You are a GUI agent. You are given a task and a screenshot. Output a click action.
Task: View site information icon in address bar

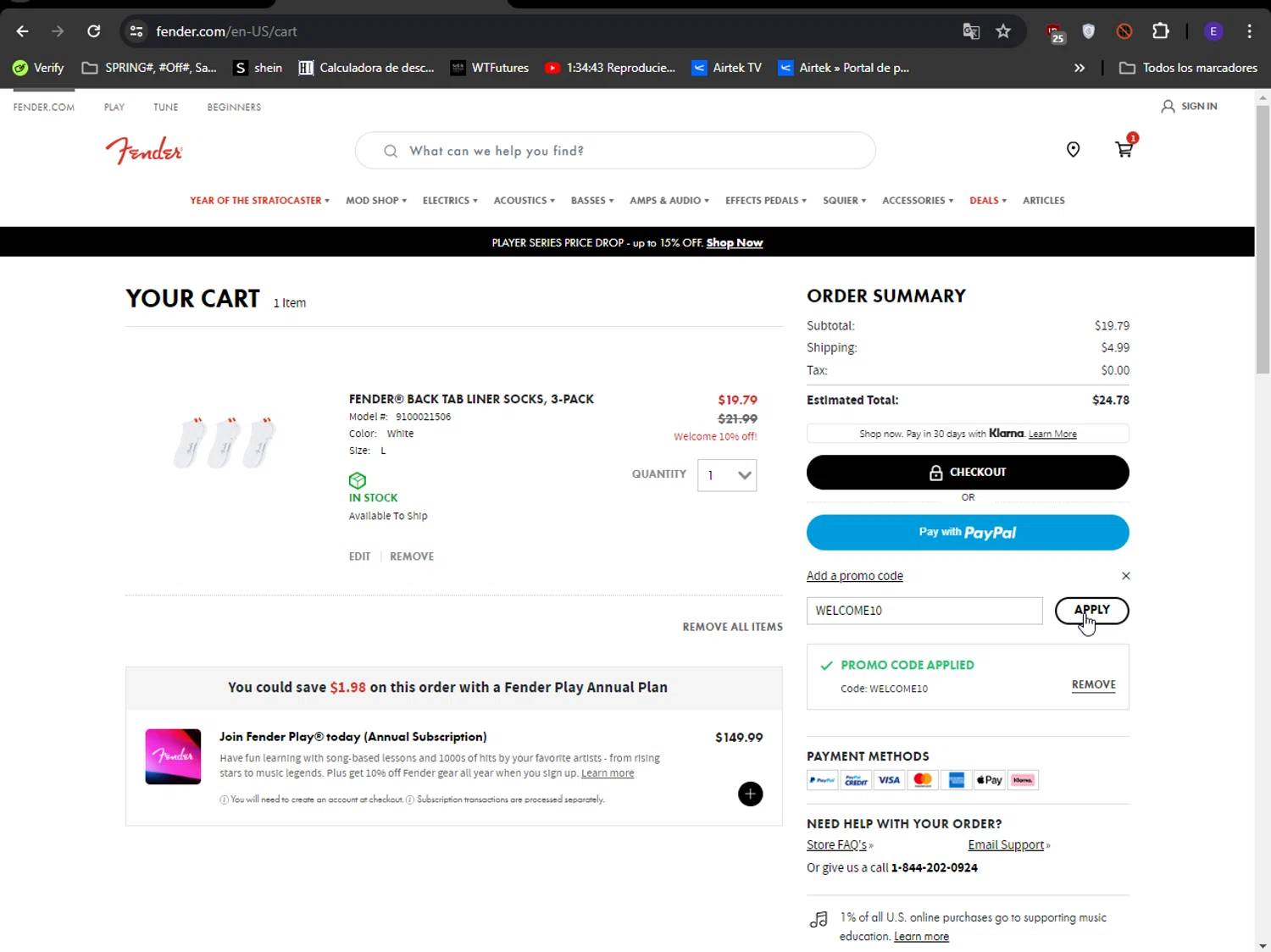(136, 31)
